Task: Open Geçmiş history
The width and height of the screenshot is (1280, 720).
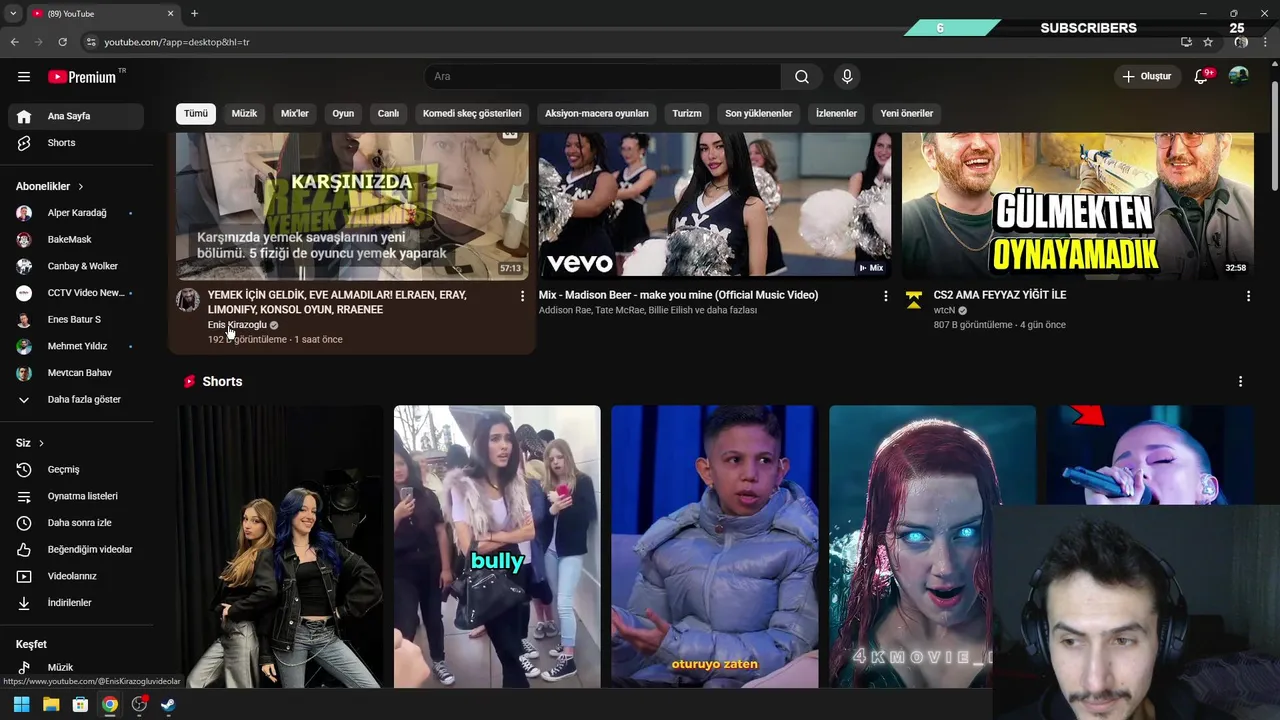Action: tap(76, 470)
